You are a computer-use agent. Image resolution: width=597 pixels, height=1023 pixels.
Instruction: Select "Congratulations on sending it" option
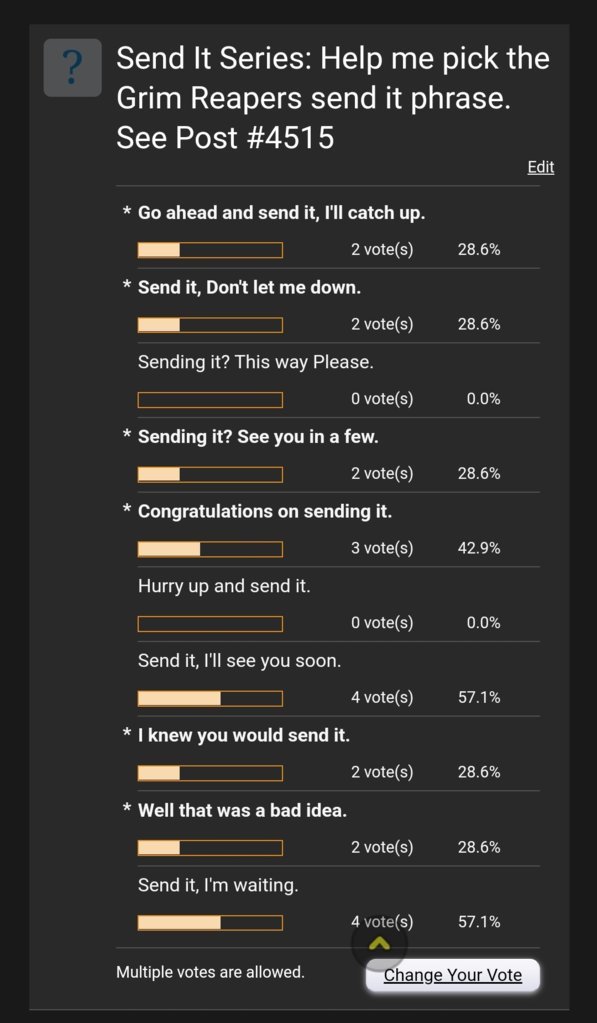point(265,512)
